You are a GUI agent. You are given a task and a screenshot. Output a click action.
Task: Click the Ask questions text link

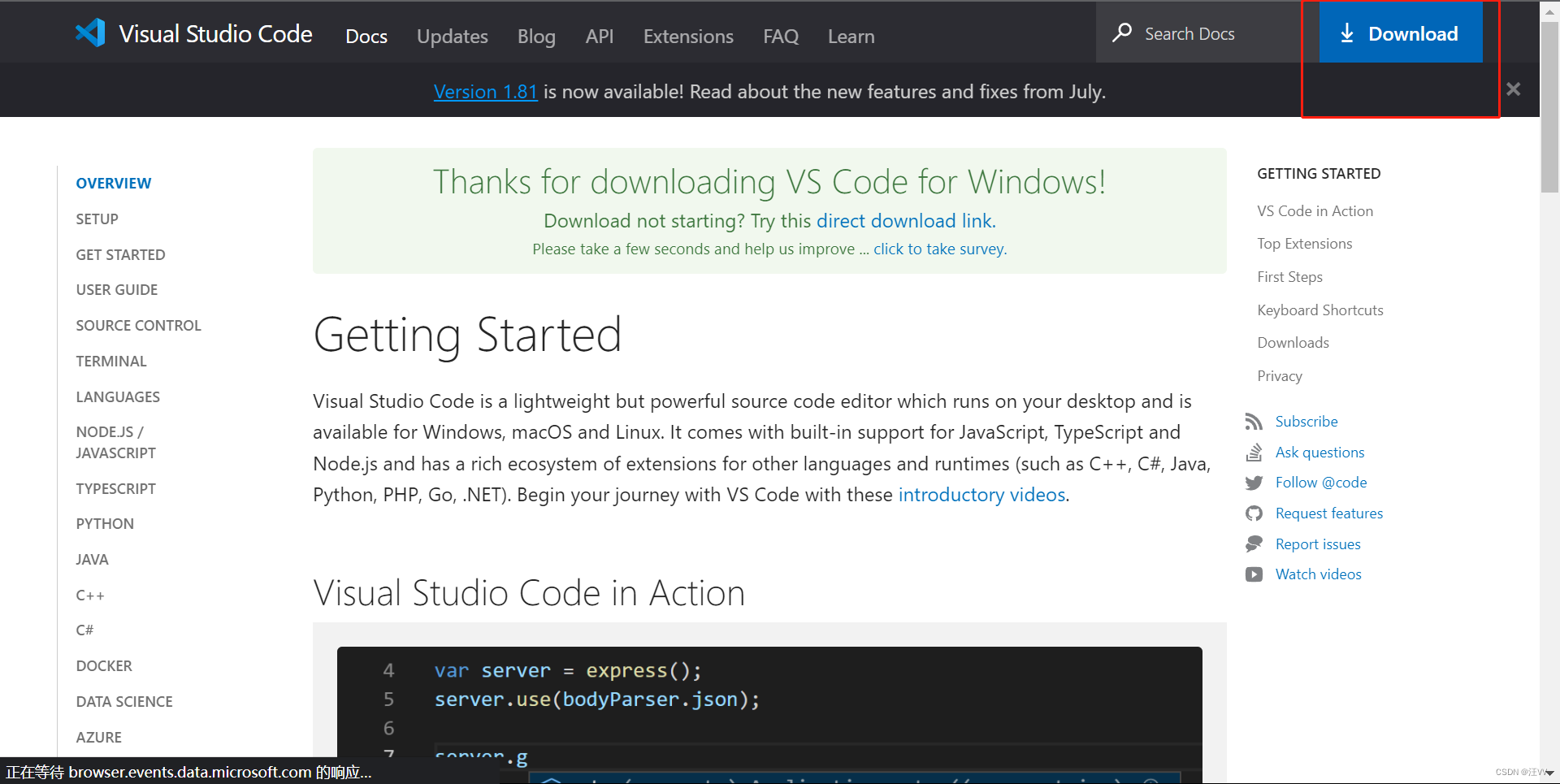(x=1319, y=453)
